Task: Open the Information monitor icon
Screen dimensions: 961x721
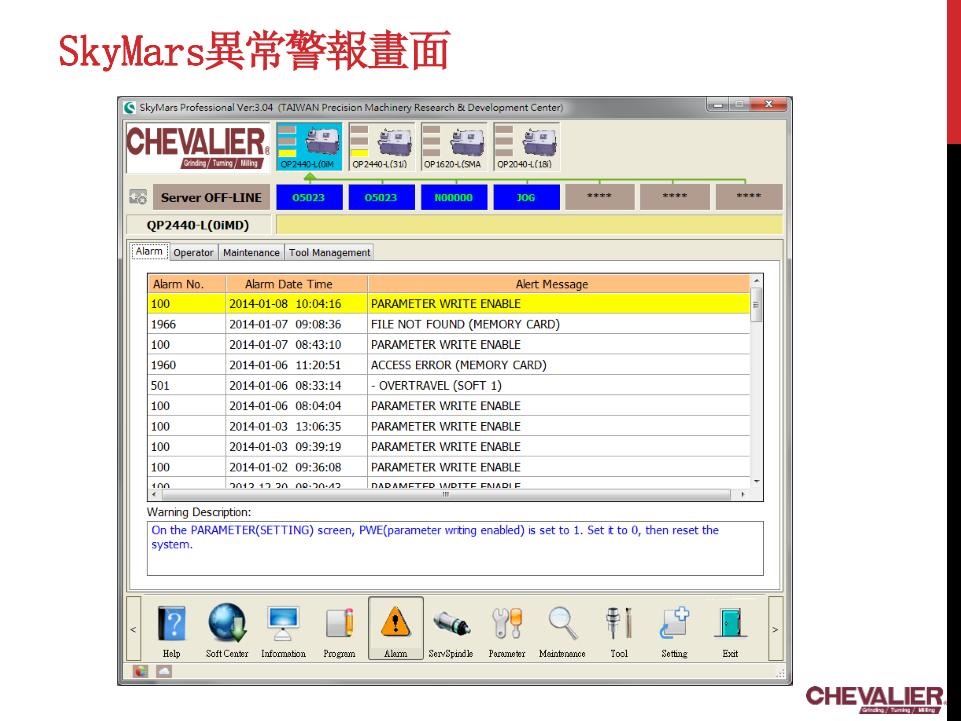Action: (283, 625)
